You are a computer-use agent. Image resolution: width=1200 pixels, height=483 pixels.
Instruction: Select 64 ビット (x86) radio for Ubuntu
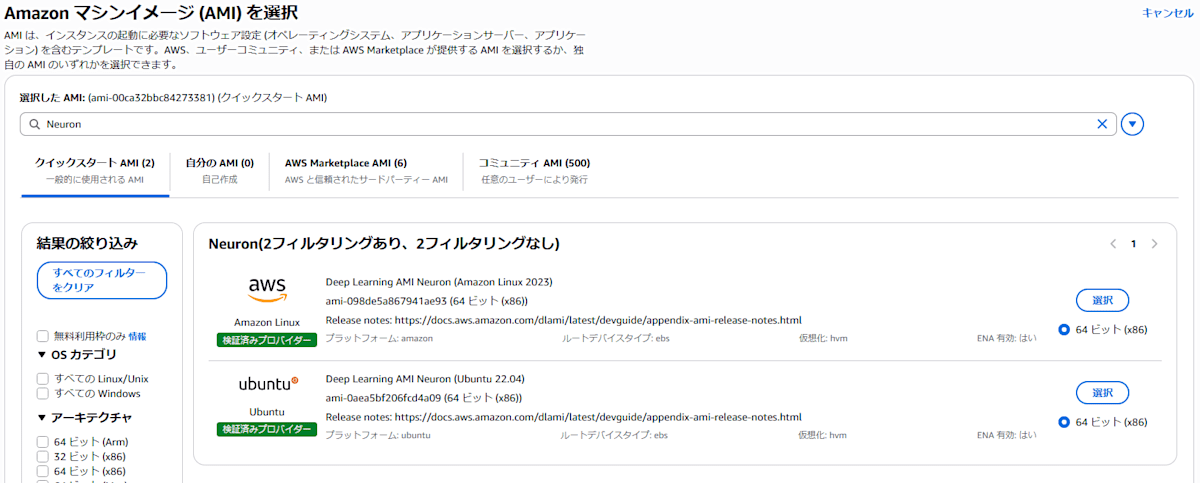(1064, 422)
